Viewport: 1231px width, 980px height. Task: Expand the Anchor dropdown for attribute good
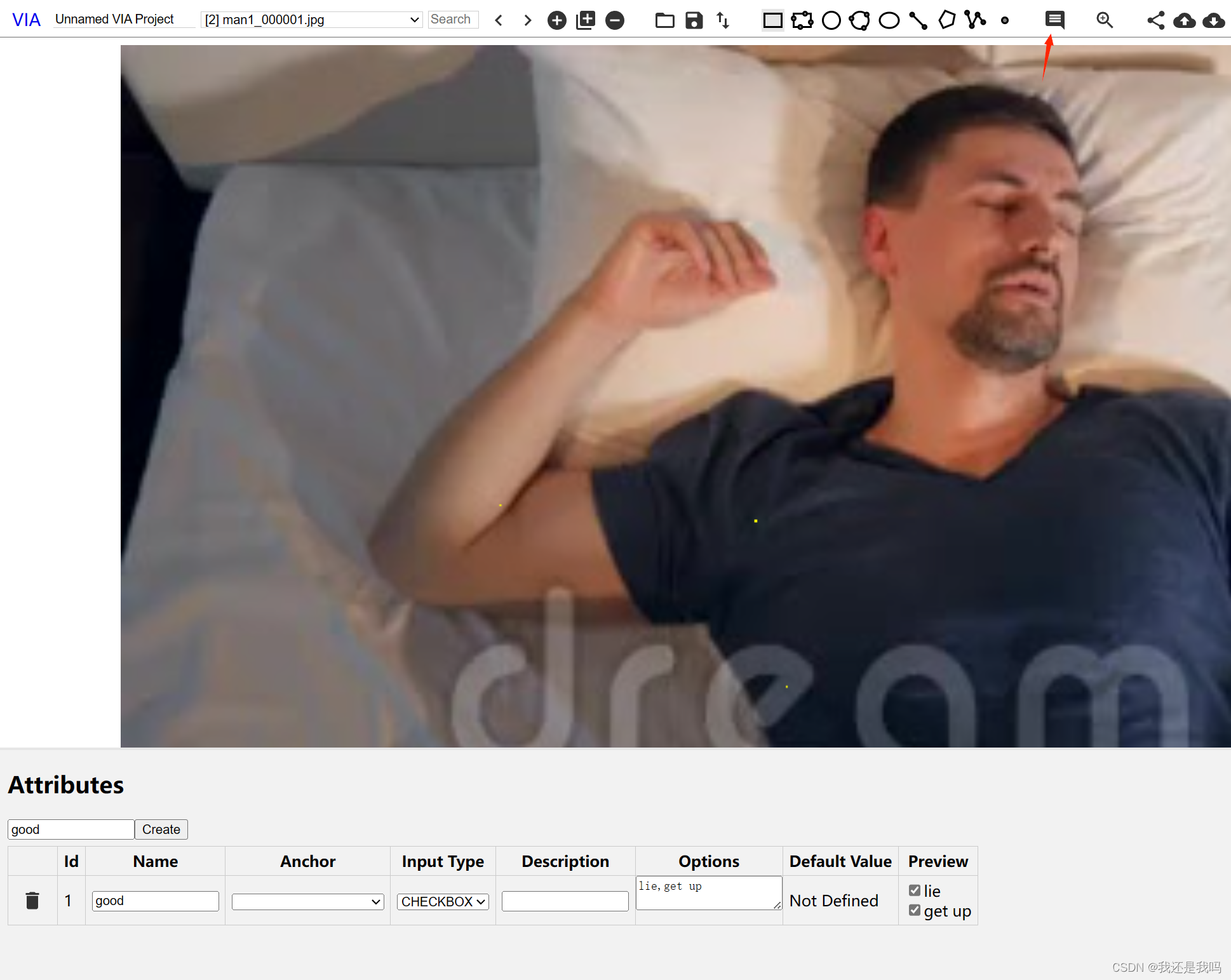click(x=308, y=901)
